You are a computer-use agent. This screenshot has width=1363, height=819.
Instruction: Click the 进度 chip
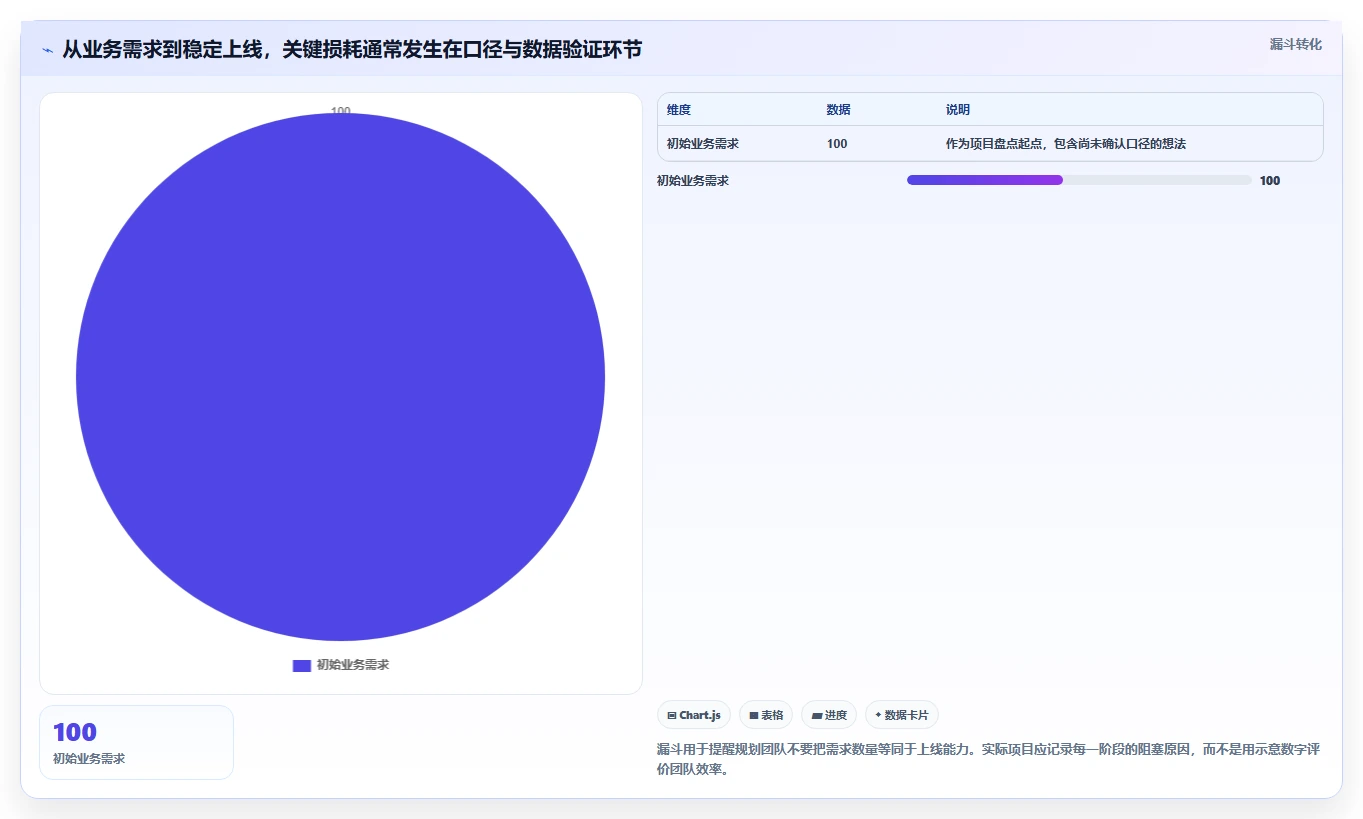pyautogui.click(x=829, y=715)
